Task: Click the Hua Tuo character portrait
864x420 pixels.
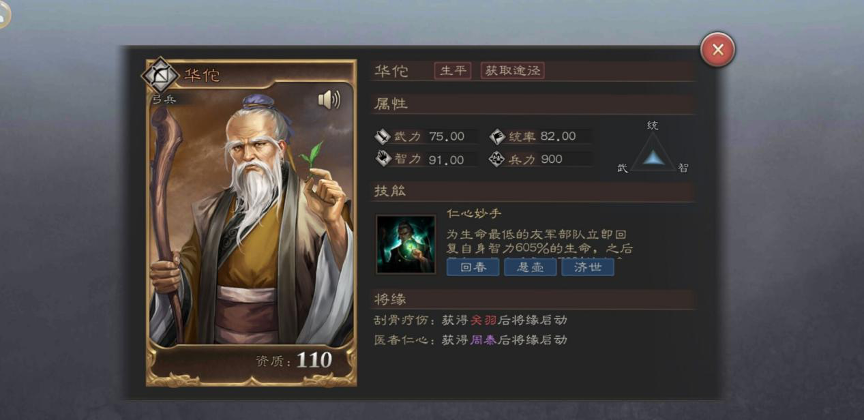Action: 251,218
